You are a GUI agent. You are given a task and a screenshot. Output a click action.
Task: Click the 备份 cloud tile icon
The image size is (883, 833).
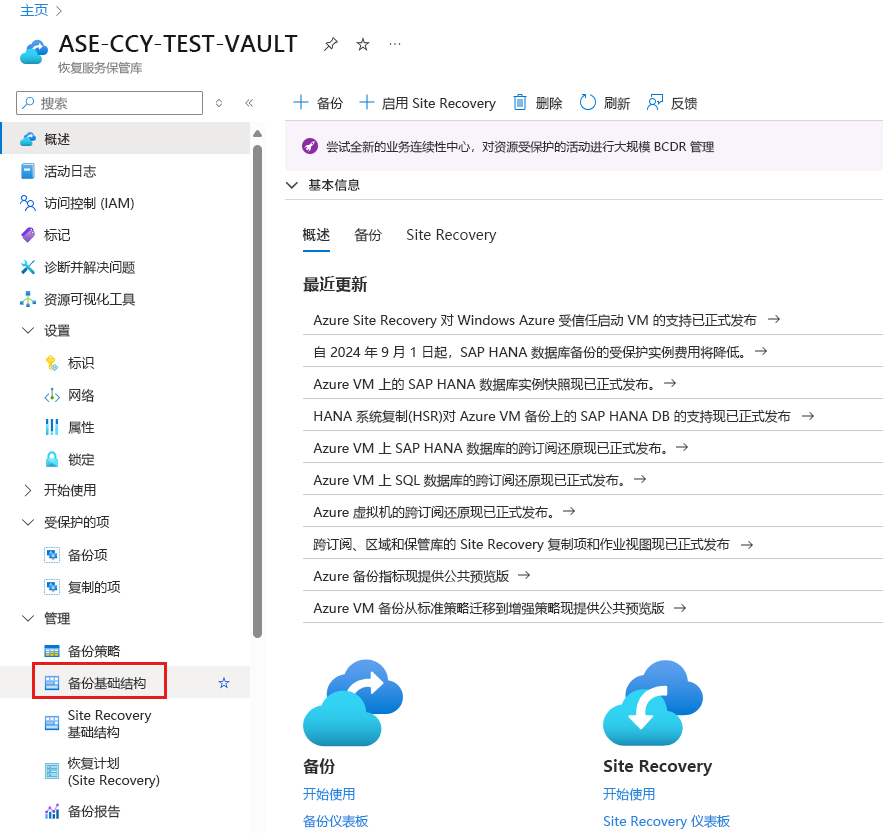click(x=353, y=703)
